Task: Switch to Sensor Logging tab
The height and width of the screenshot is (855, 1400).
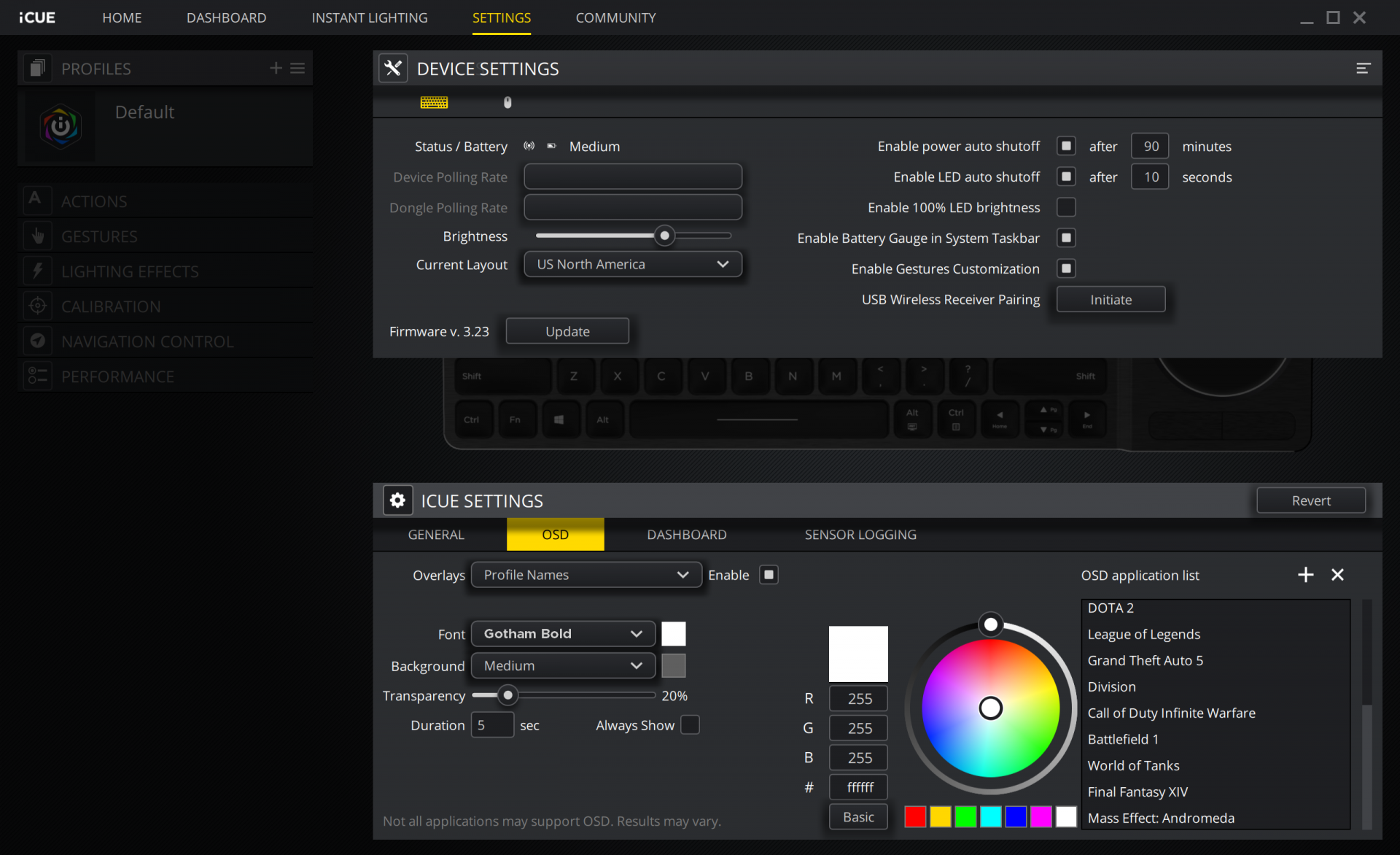Action: [x=860, y=535]
